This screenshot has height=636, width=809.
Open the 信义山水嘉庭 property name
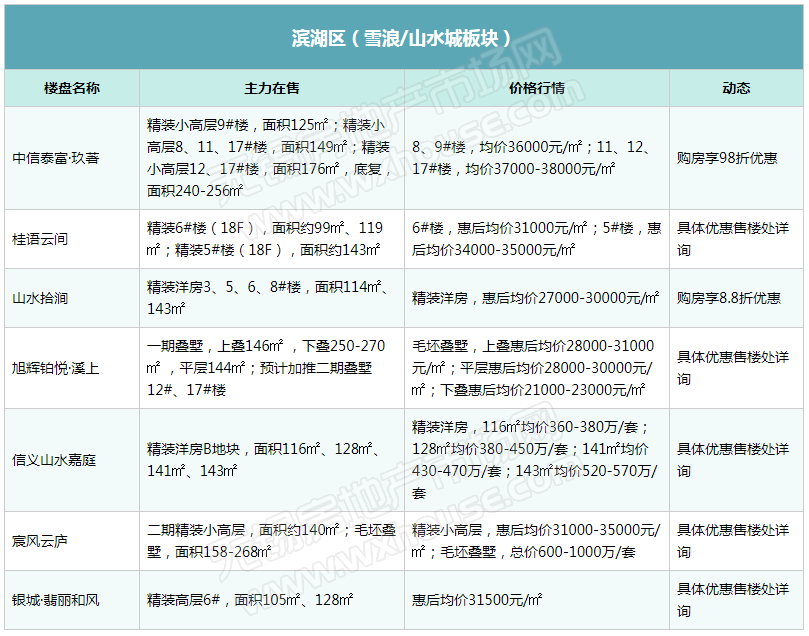point(54,460)
